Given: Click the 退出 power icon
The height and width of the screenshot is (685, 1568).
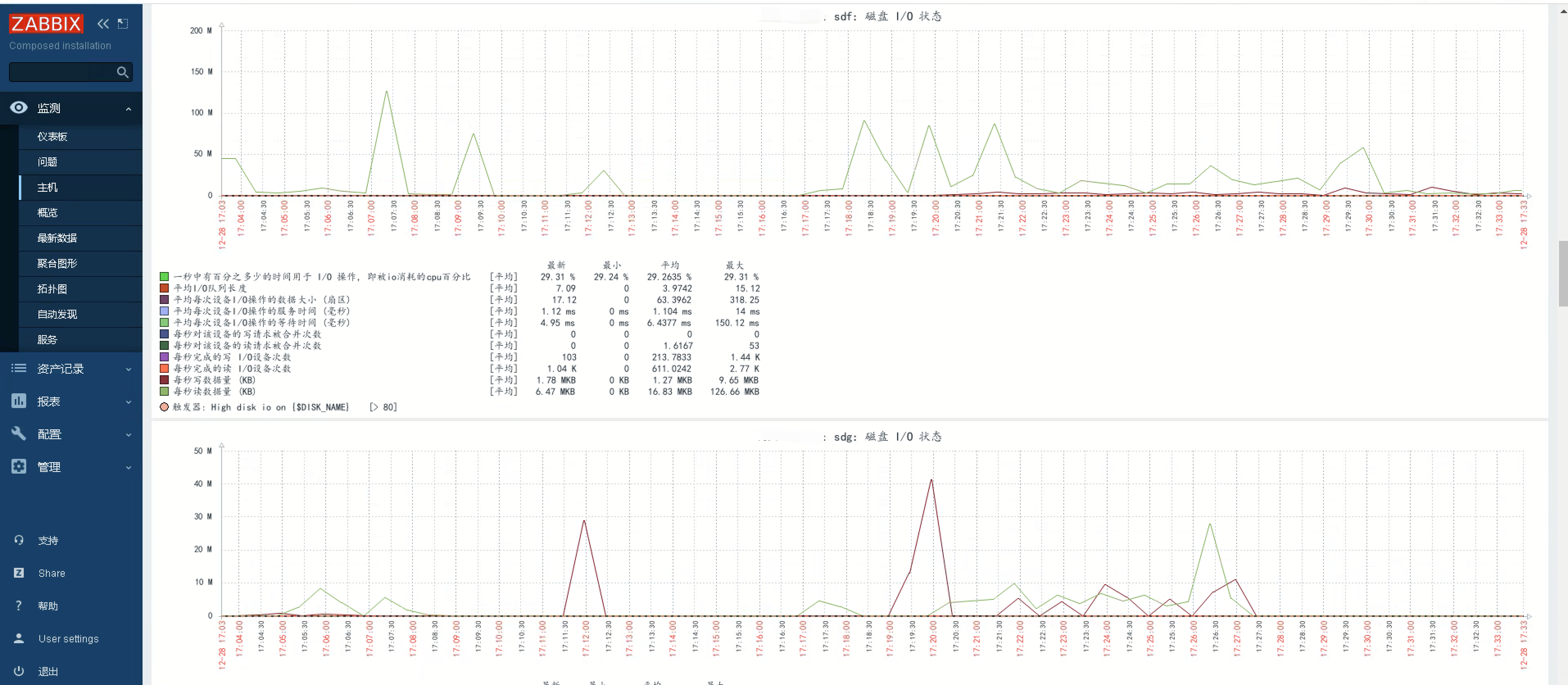Looking at the screenshot, I should 19,671.
